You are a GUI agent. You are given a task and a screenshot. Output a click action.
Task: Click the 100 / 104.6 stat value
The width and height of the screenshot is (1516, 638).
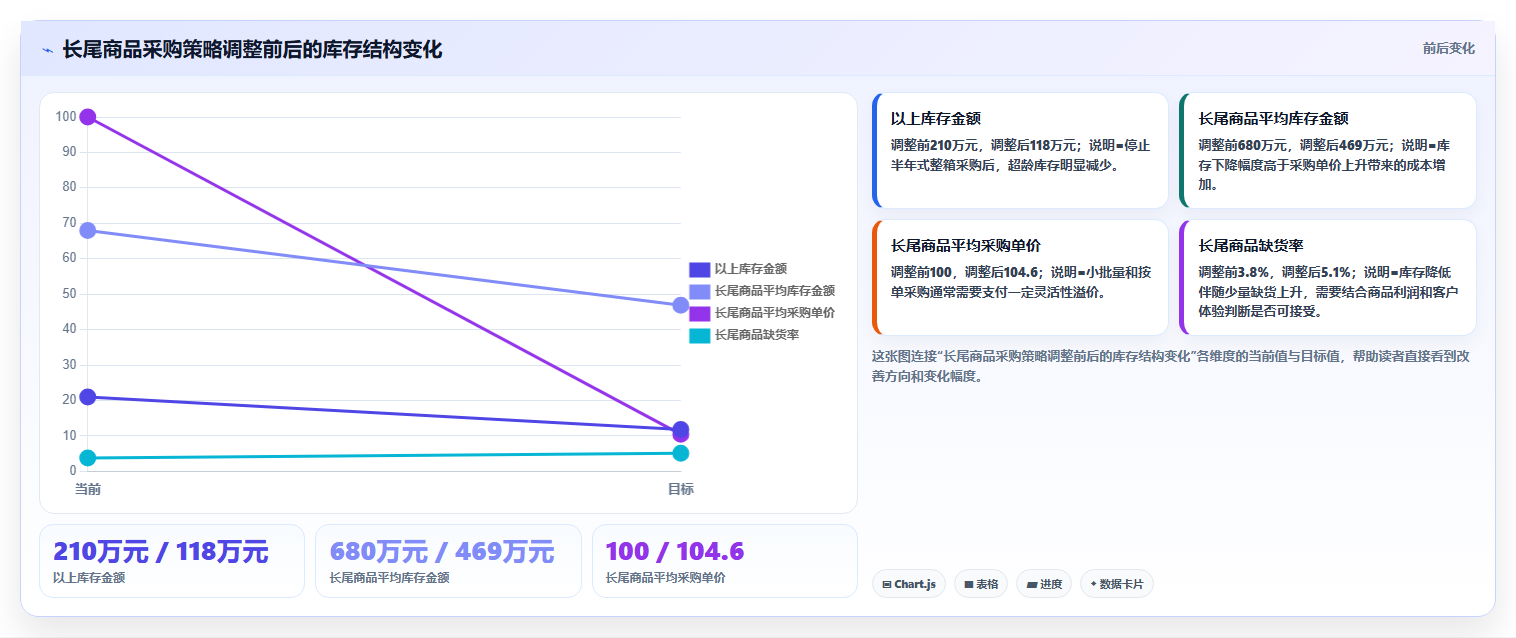coord(675,552)
